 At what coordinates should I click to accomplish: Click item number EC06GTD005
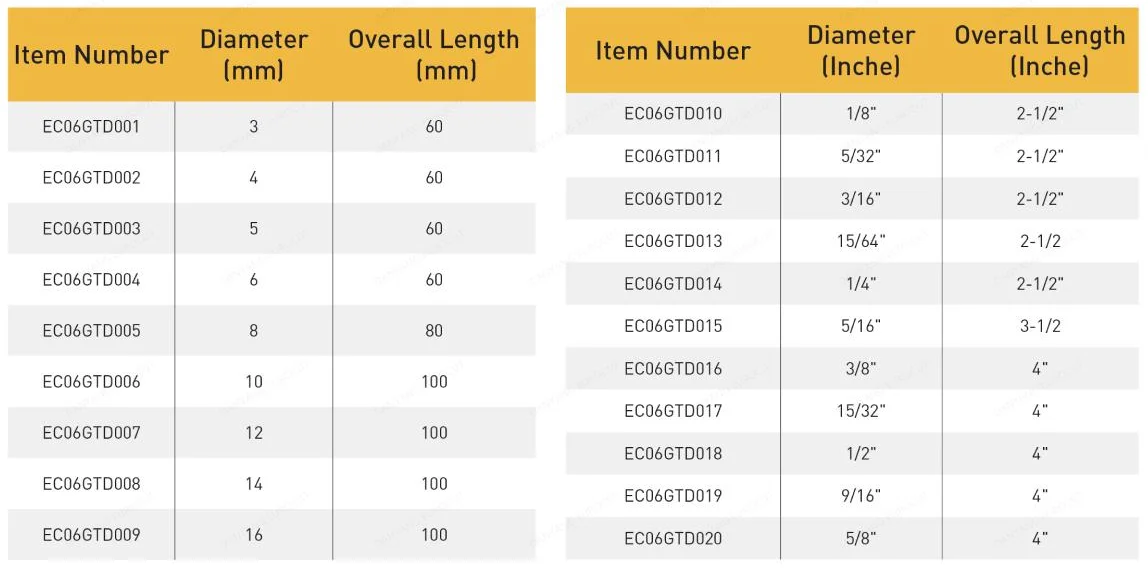[x=92, y=330]
